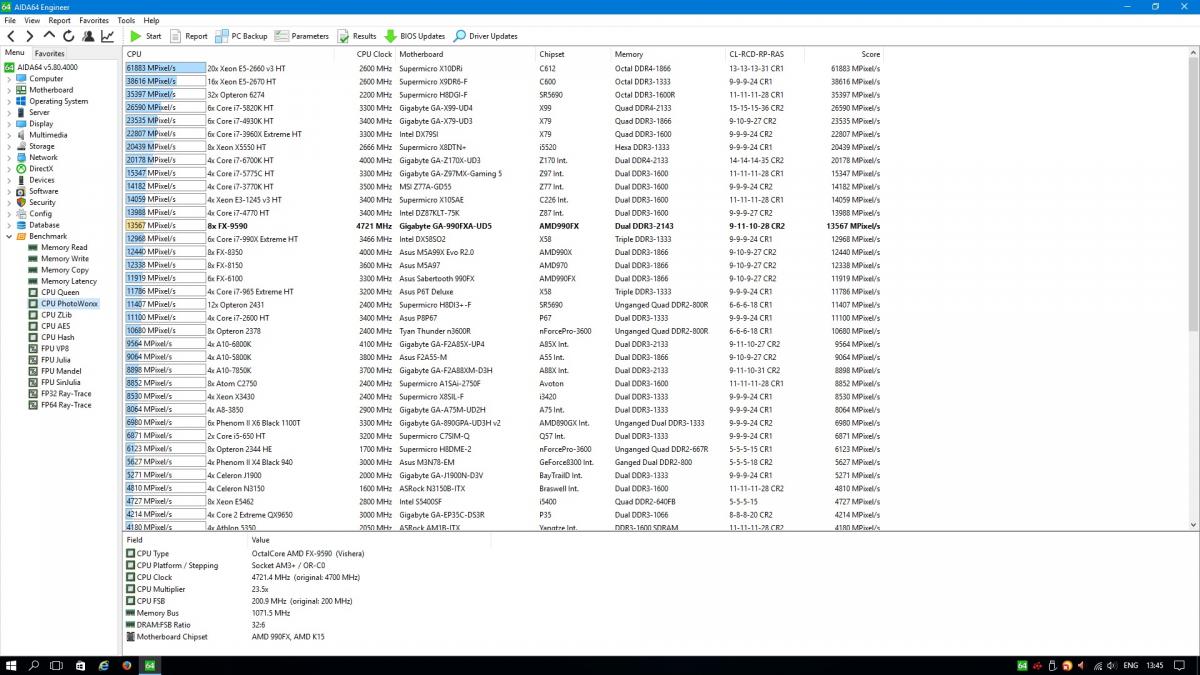
Task: Open Windows Start menu
Action: tap(12, 665)
